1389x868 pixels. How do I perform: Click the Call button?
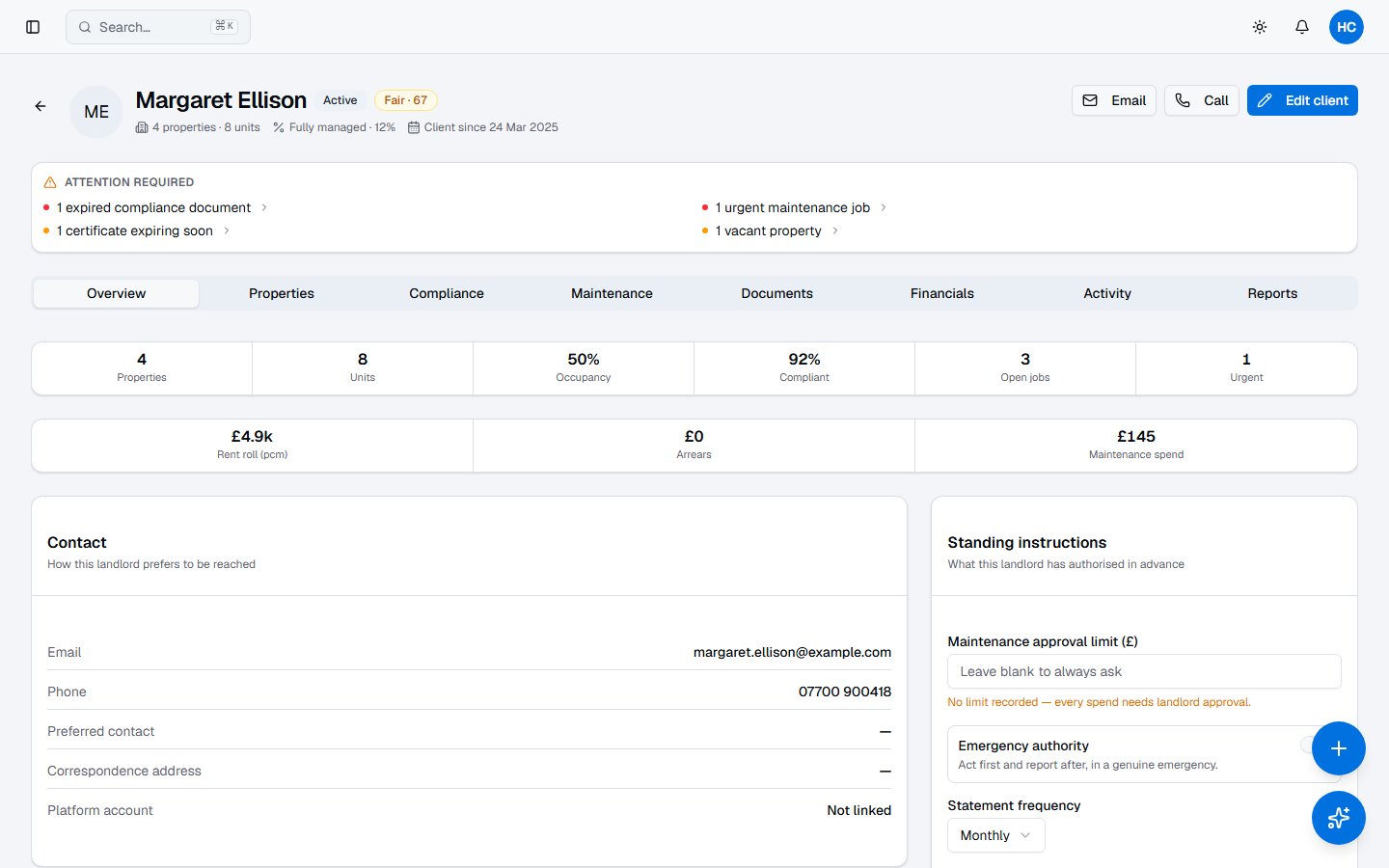(1202, 100)
